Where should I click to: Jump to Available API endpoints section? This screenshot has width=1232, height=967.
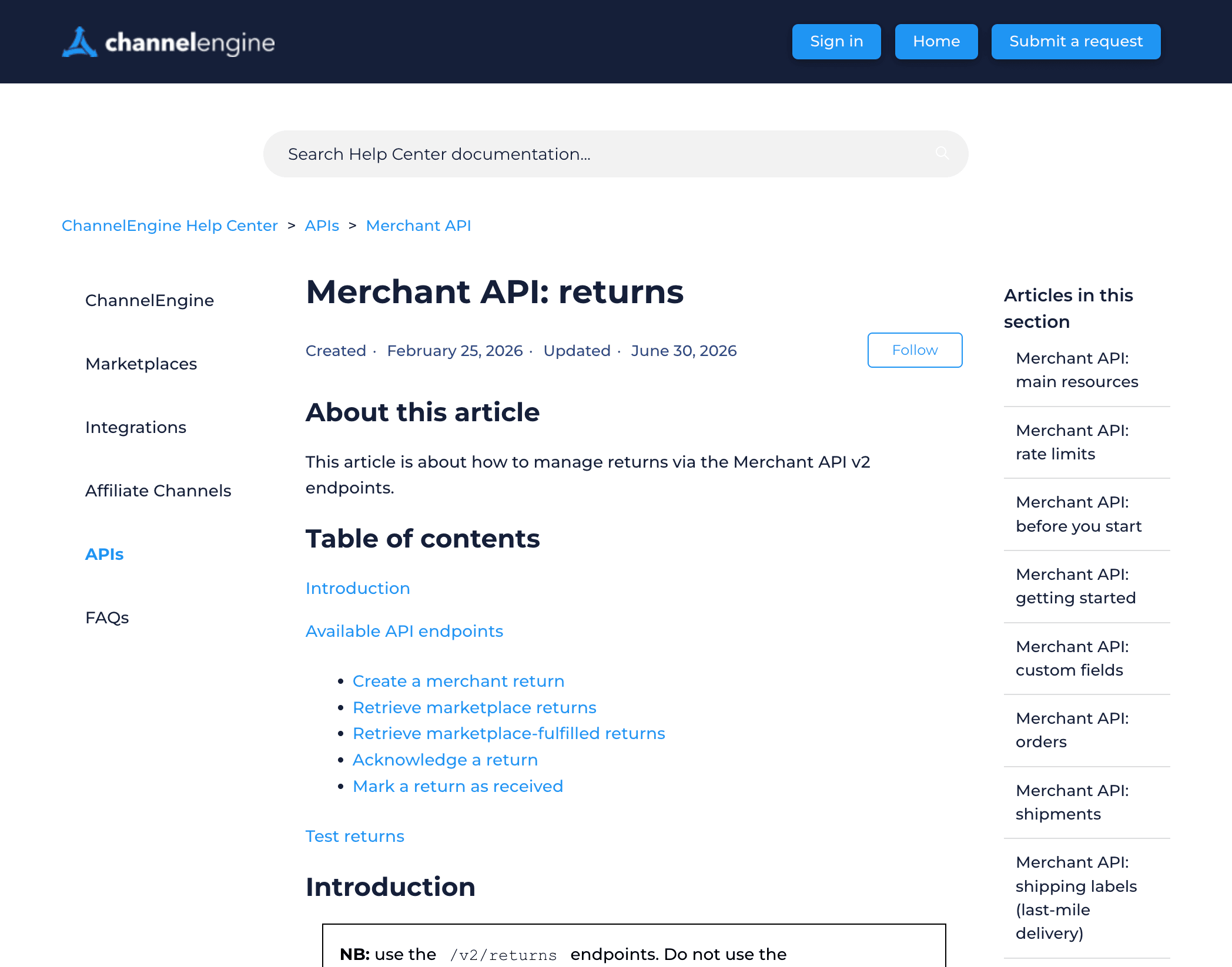[x=404, y=631]
